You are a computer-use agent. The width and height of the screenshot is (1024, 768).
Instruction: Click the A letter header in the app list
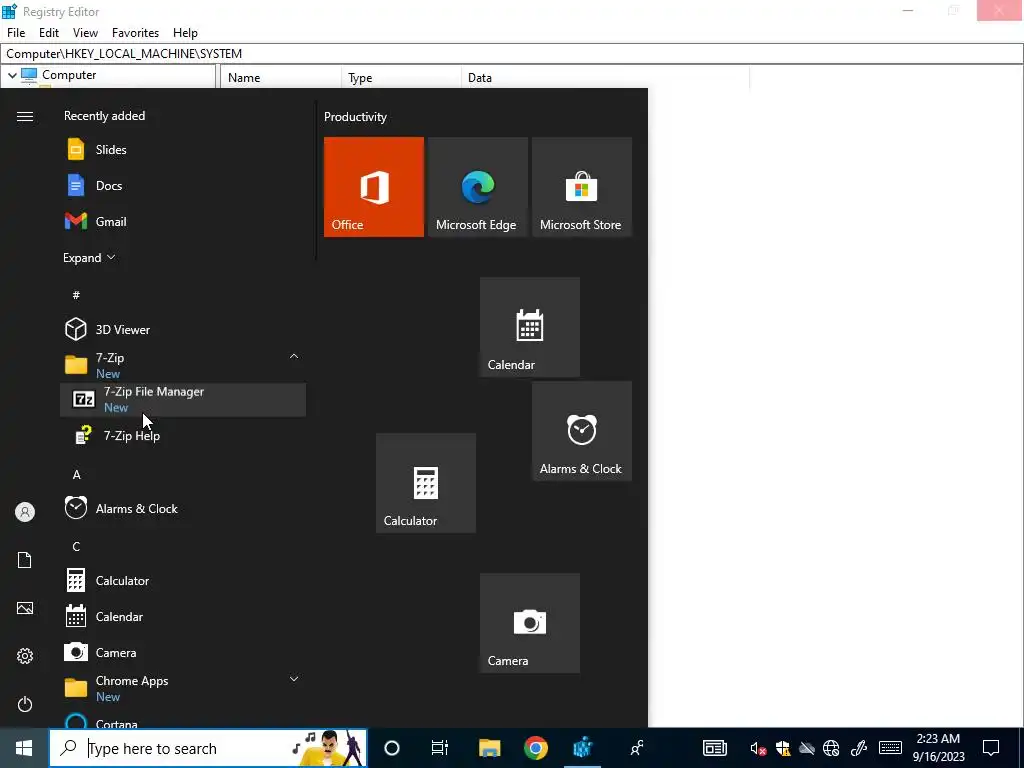point(76,475)
